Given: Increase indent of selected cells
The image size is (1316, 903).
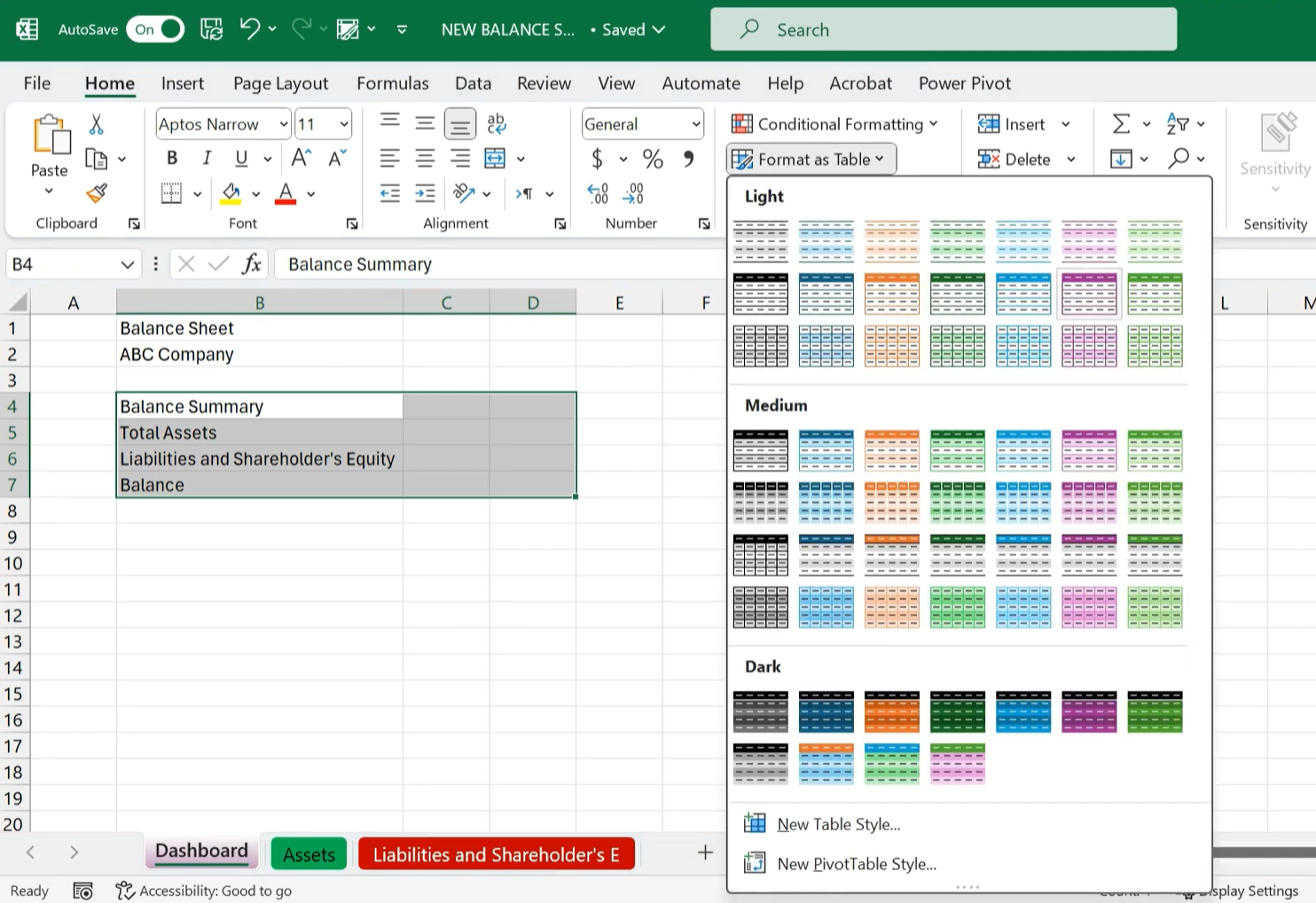Looking at the screenshot, I should click(x=426, y=193).
